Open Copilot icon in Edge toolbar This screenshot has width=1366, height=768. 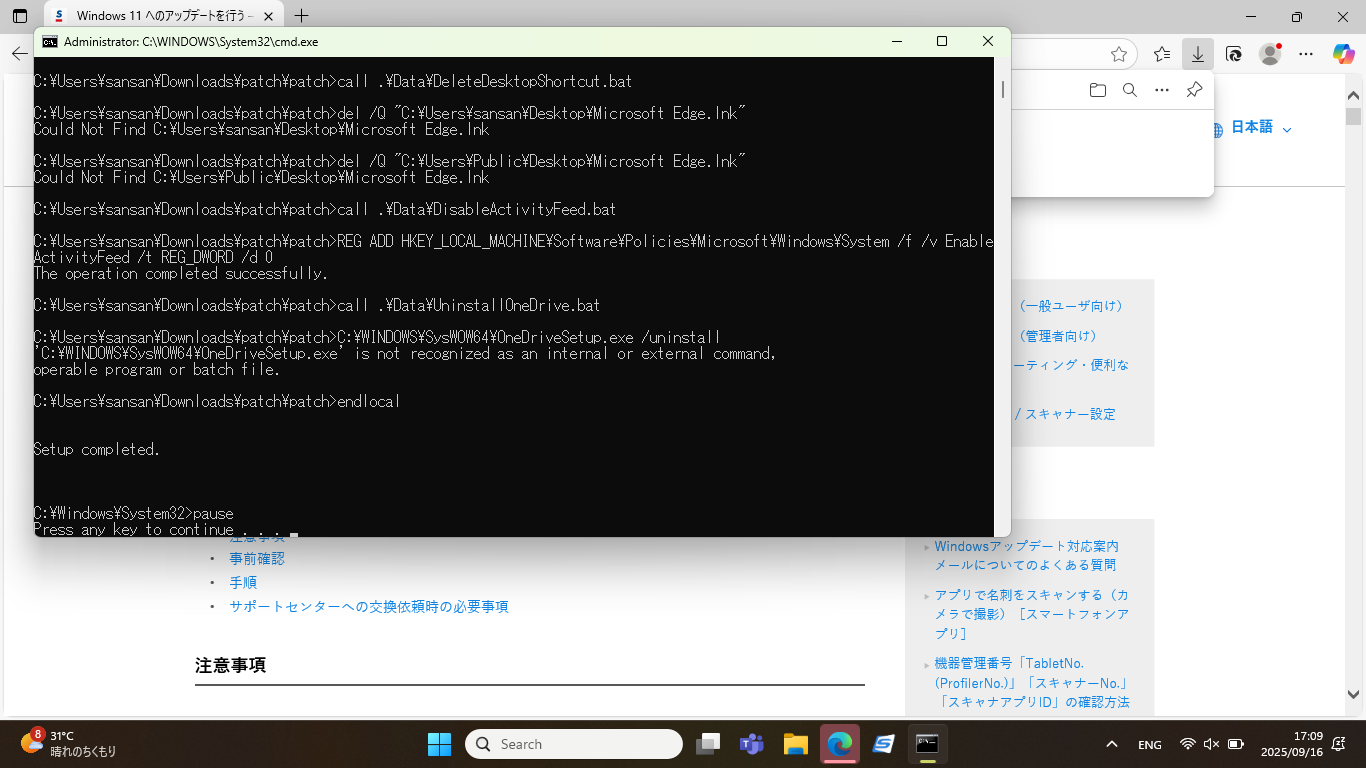pyautogui.click(x=1343, y=54)
